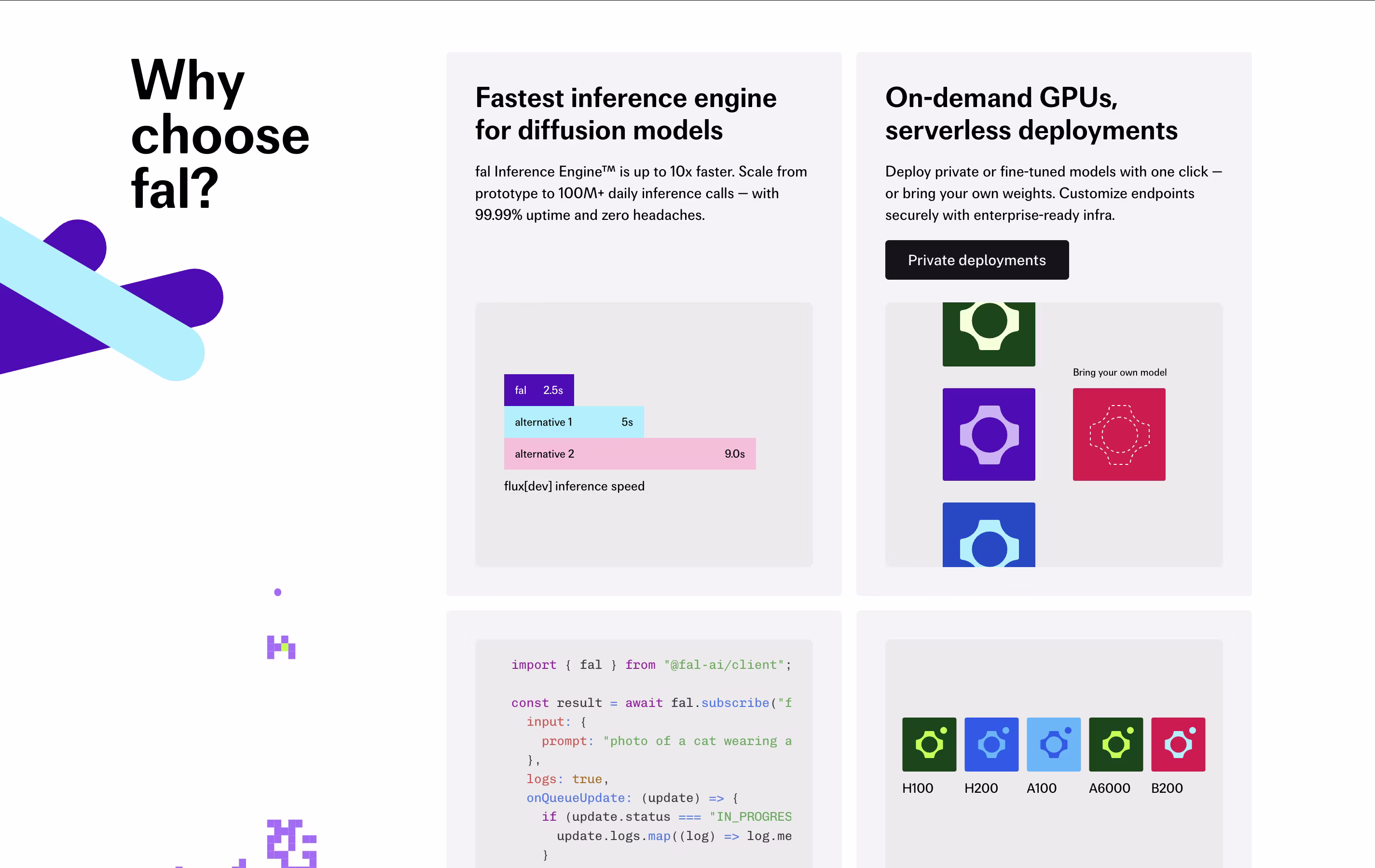Screen dimensions: 1375x868
Task: Click the import fal code line
Action: pos(651,665)
